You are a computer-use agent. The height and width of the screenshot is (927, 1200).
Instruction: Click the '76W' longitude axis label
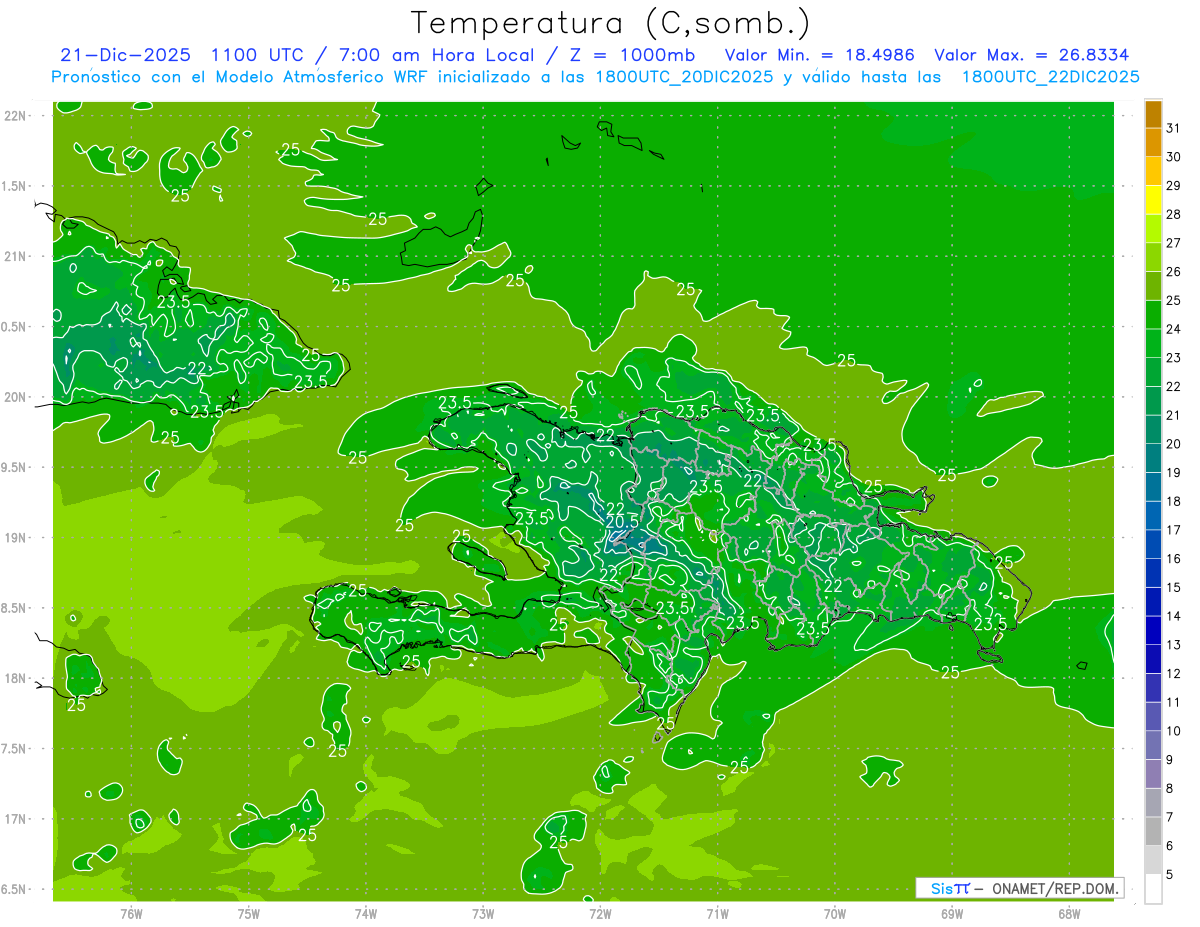click(131, 913)
